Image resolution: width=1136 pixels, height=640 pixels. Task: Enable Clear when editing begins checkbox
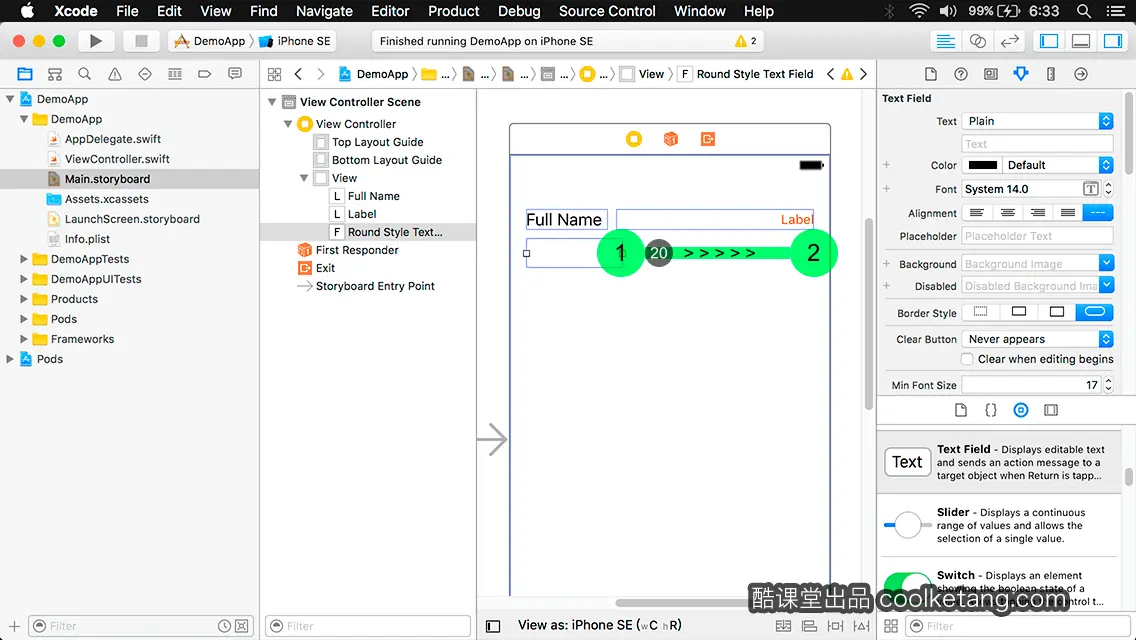tap(966, 359)
